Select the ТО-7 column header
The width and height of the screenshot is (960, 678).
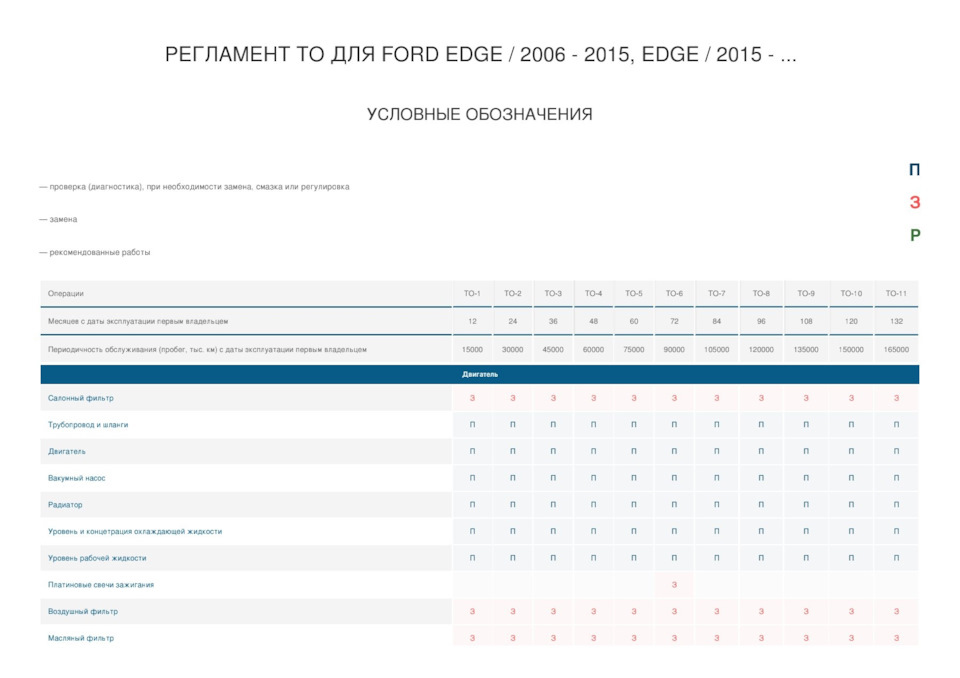click(x=716, y=293)
